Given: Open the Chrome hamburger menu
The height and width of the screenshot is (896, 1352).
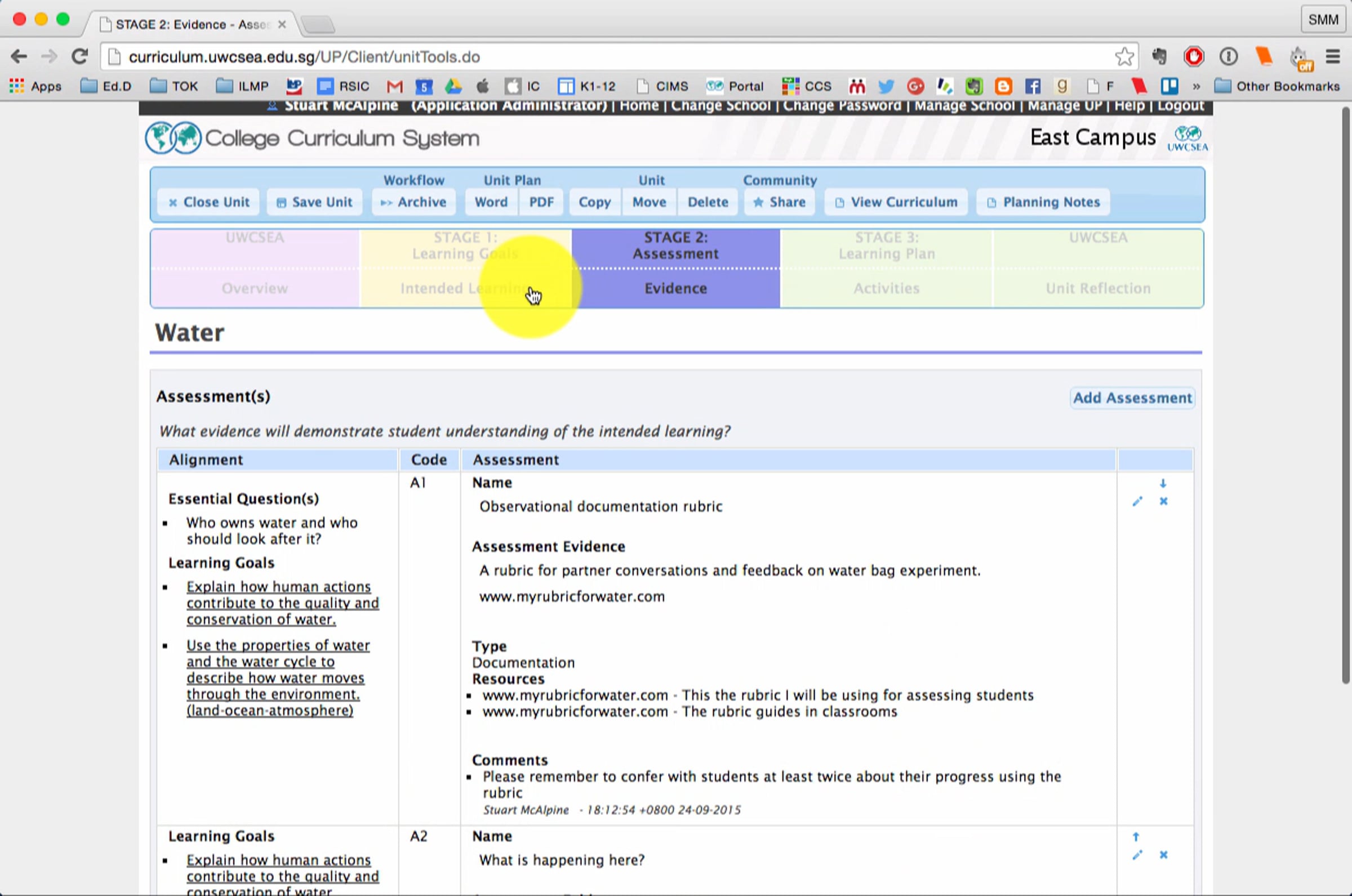Looking at the screenshot, I should click(1333, 56).
